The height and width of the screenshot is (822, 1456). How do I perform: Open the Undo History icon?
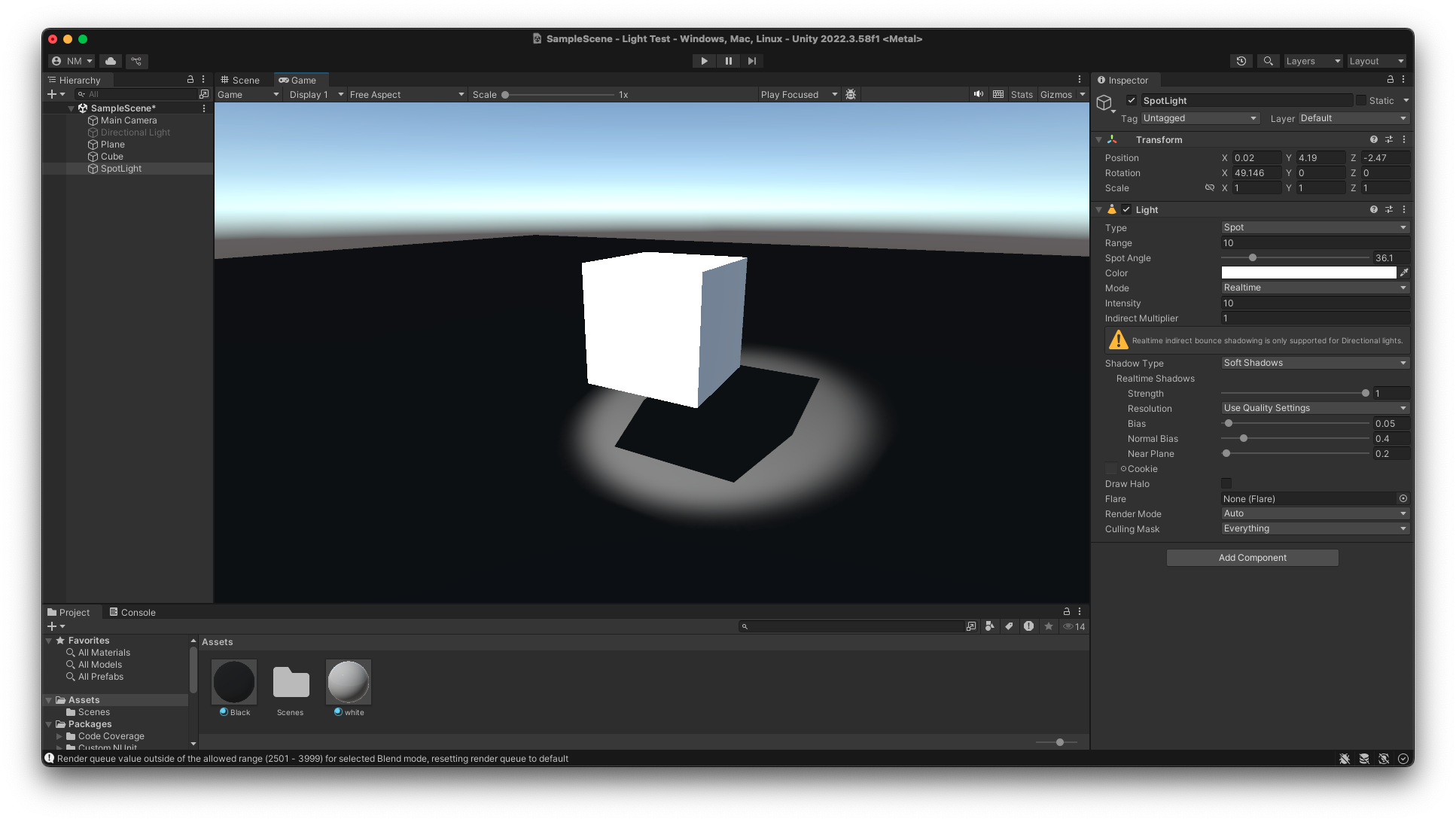[1241, 61]
